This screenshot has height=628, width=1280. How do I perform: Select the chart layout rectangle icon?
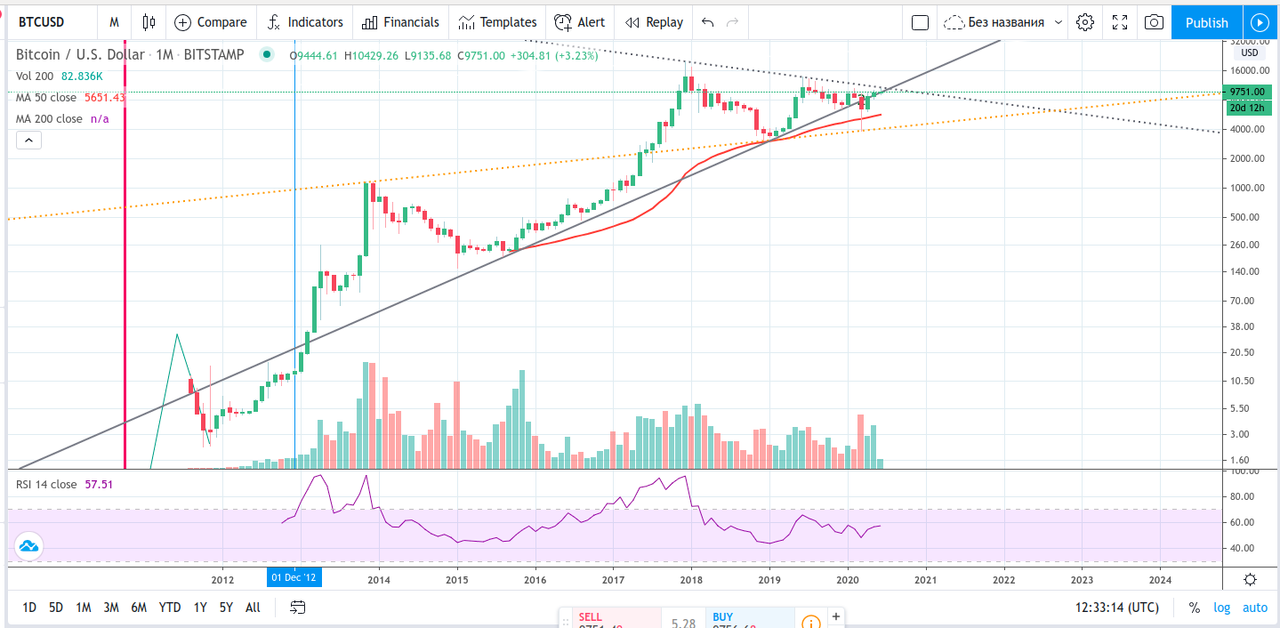tap(920, 22)
